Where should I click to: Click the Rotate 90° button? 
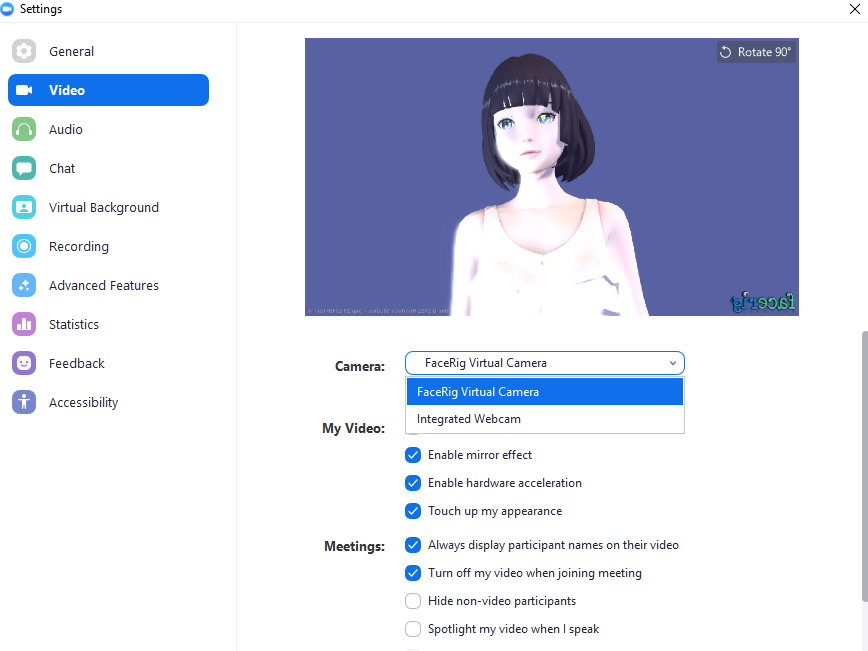[x=756, y=52]
